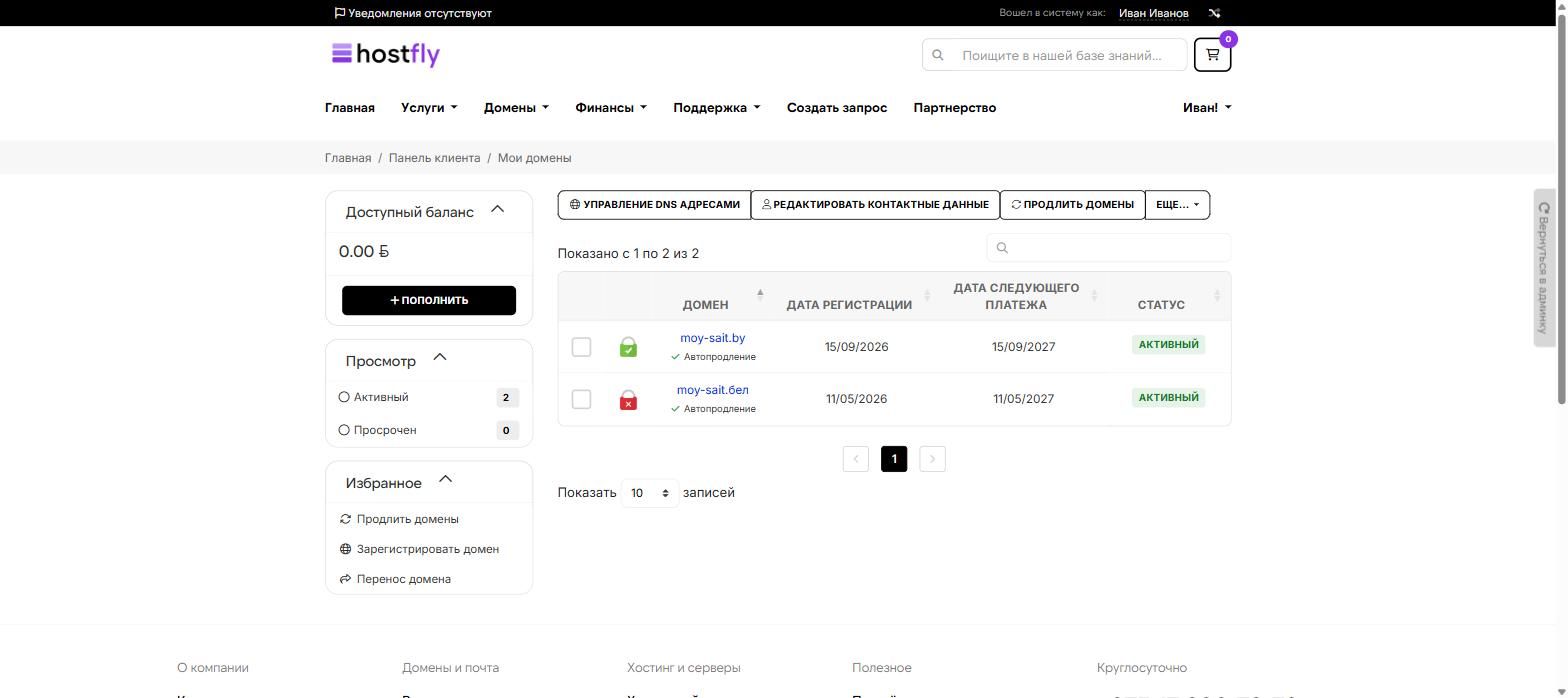
Task: Select the checkbox for moy-sait.by
Action: click(581, 347)
